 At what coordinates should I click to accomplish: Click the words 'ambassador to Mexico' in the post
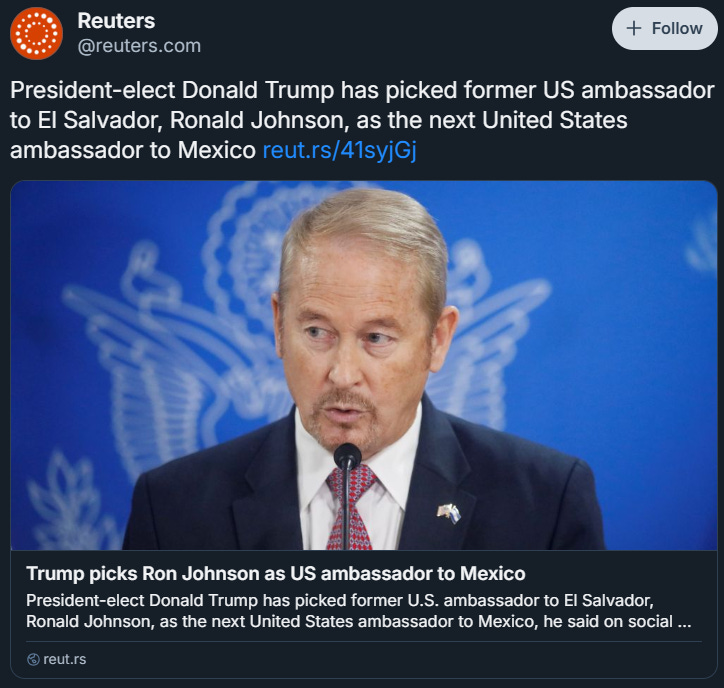(x=133, y=150)
